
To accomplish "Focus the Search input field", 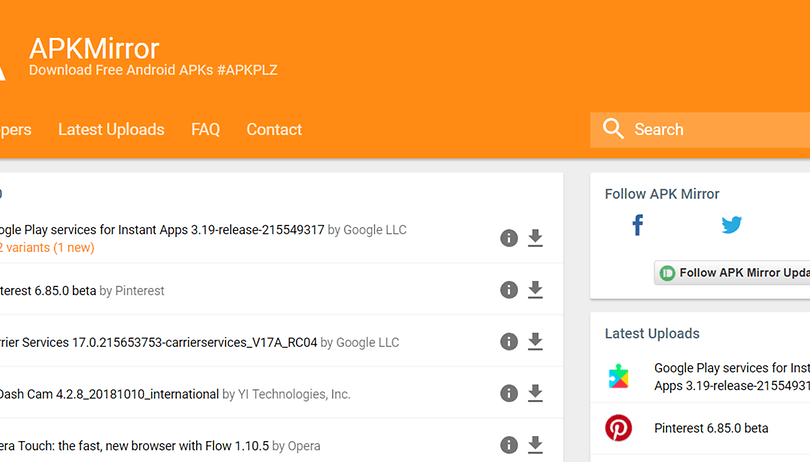I will click(700, 130).
